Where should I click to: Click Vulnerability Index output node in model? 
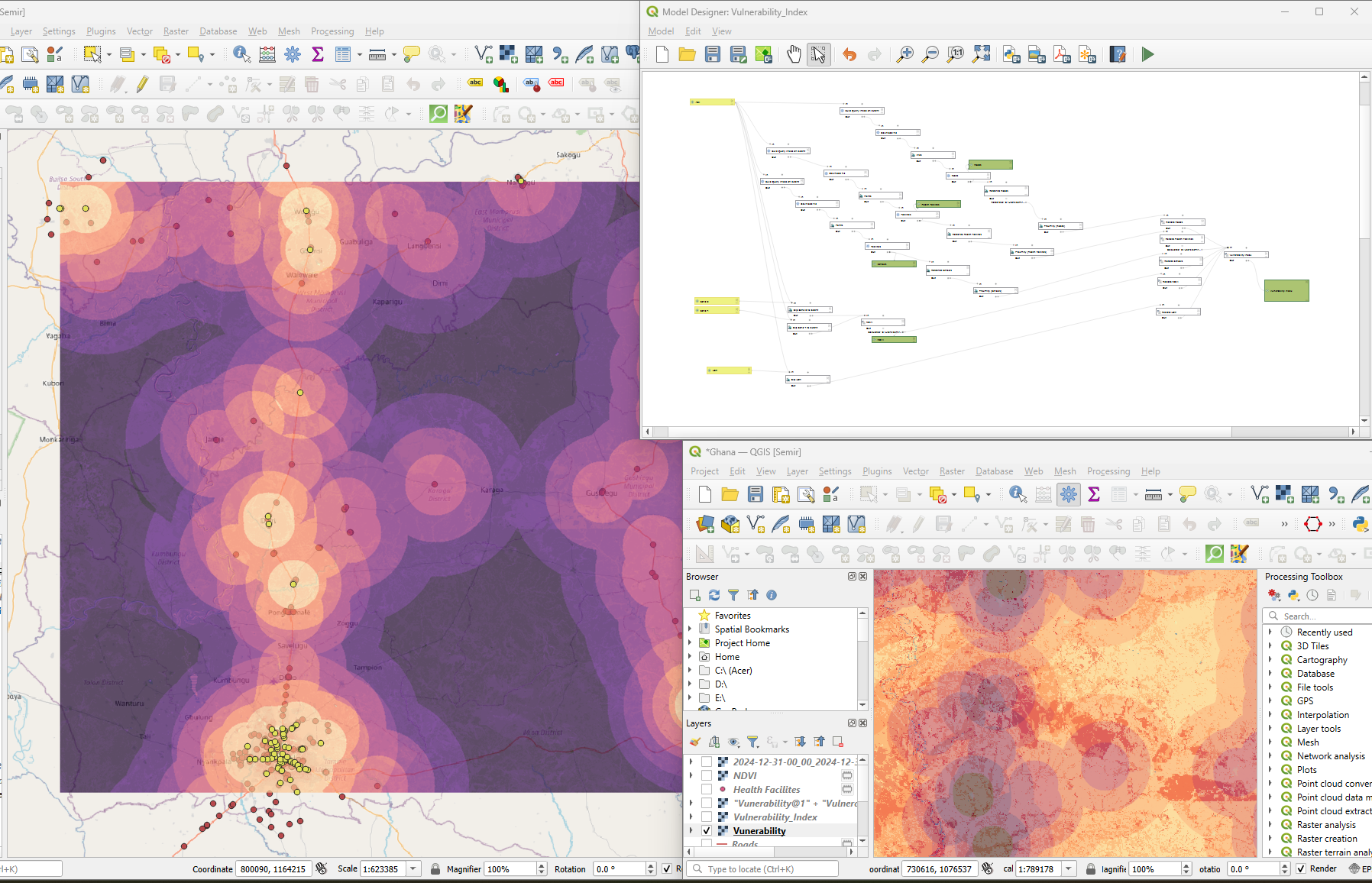[1286, 290]
